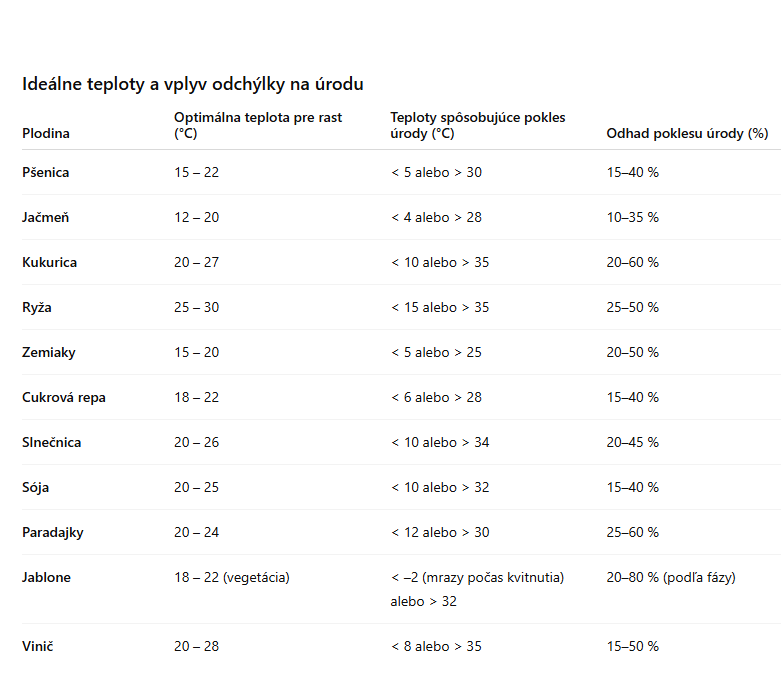
Task: Select the 'Odhad poklesu úrody (%)' header
Action: pyautogui.click(x=686, y=133)
